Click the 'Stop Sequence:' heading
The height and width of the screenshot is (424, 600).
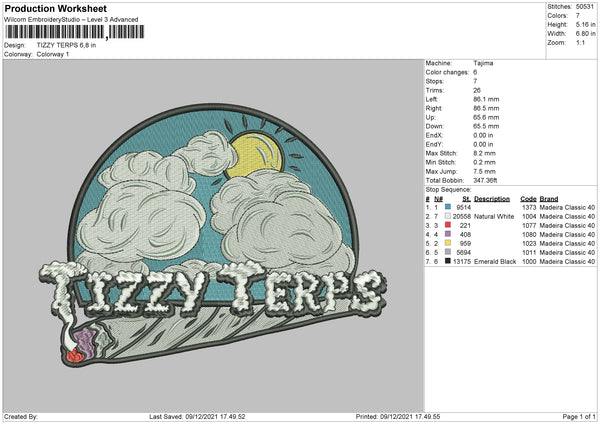click(448, 190)
